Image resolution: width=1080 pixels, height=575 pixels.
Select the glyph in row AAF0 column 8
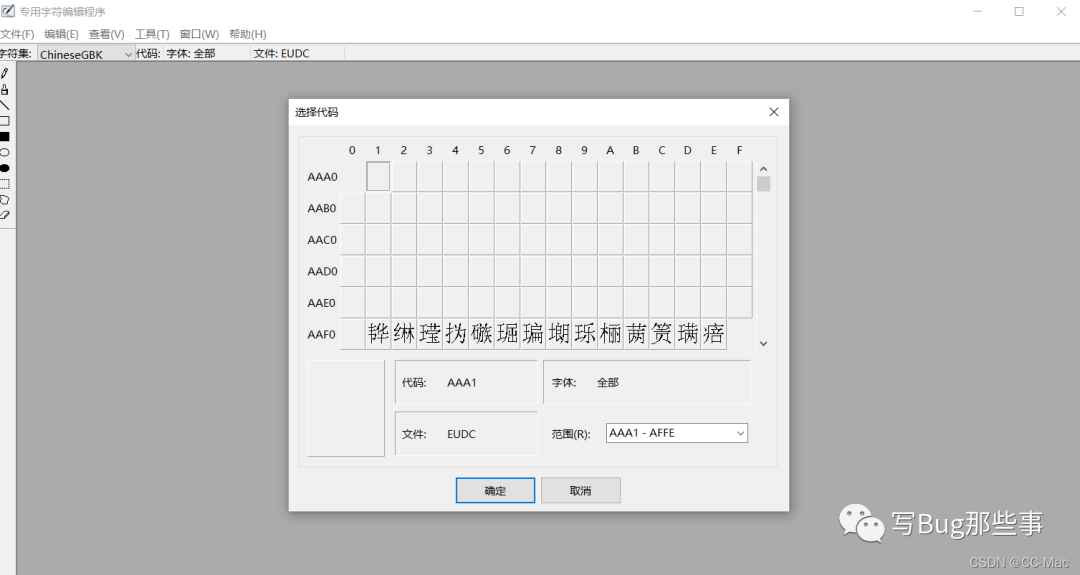[x=559, y=334]
